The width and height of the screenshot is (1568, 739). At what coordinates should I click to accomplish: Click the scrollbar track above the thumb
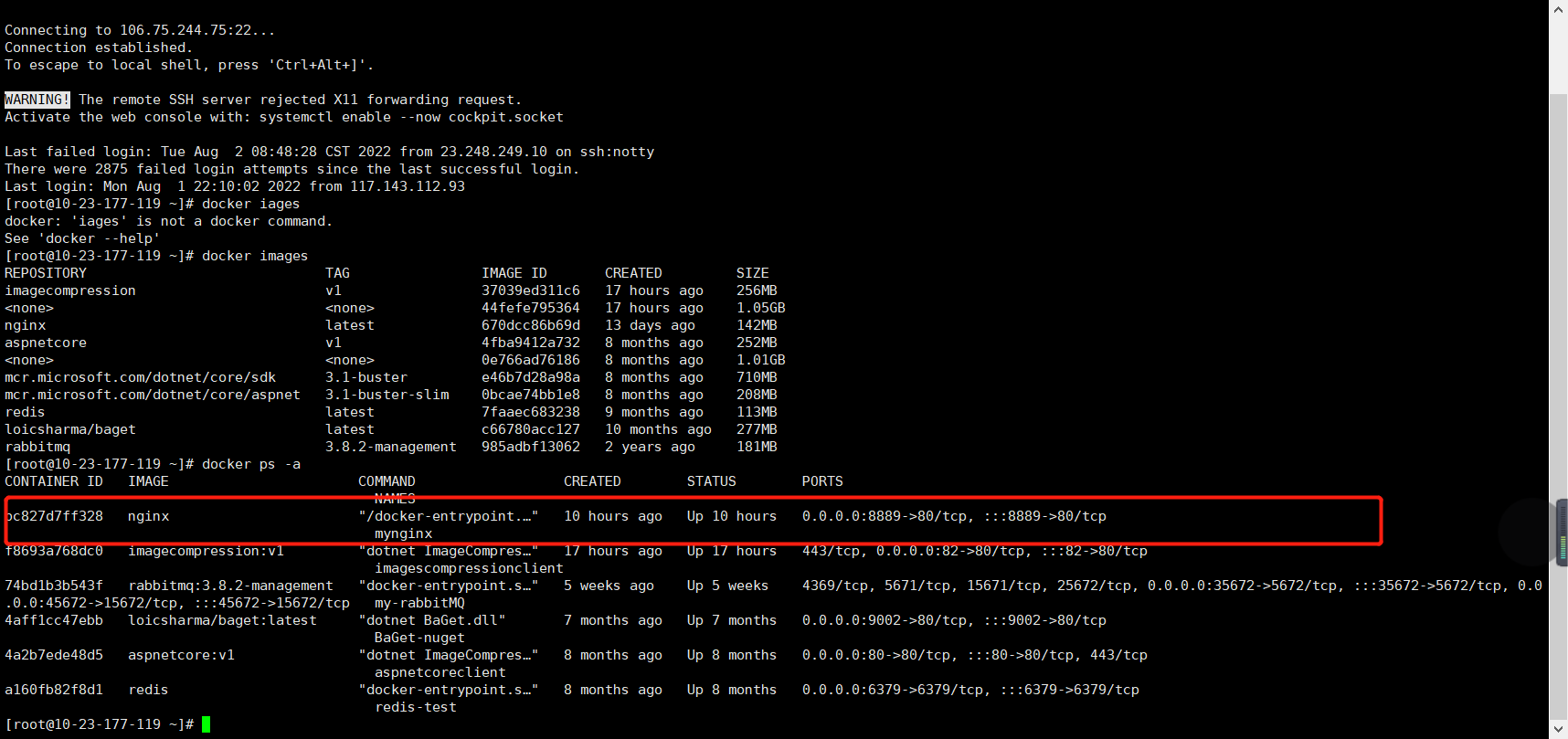[1558, 55]
